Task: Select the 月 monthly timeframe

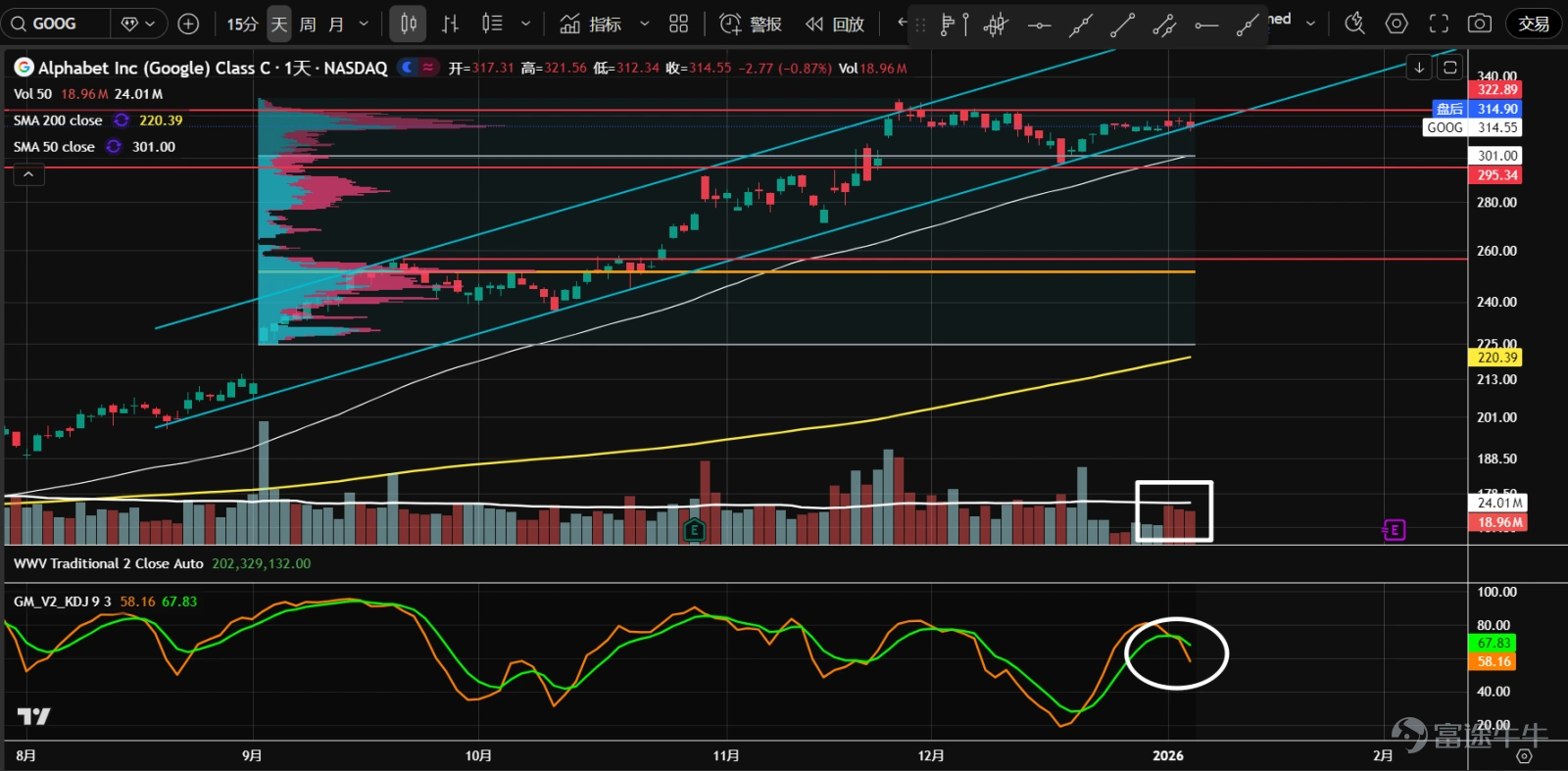Action: 336,24
